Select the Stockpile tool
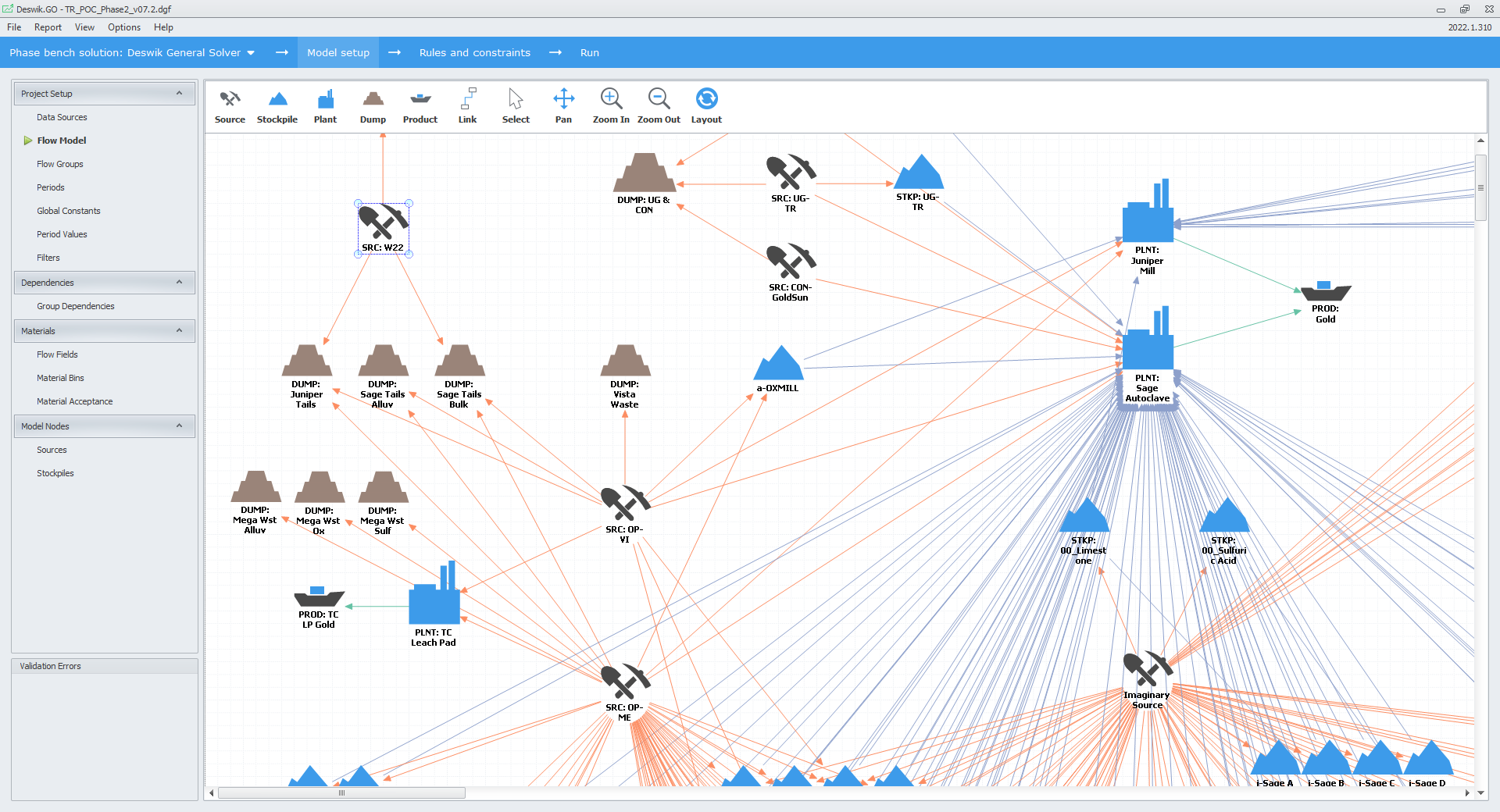This screenshot has width=1500, height=812. coord(277,105)
